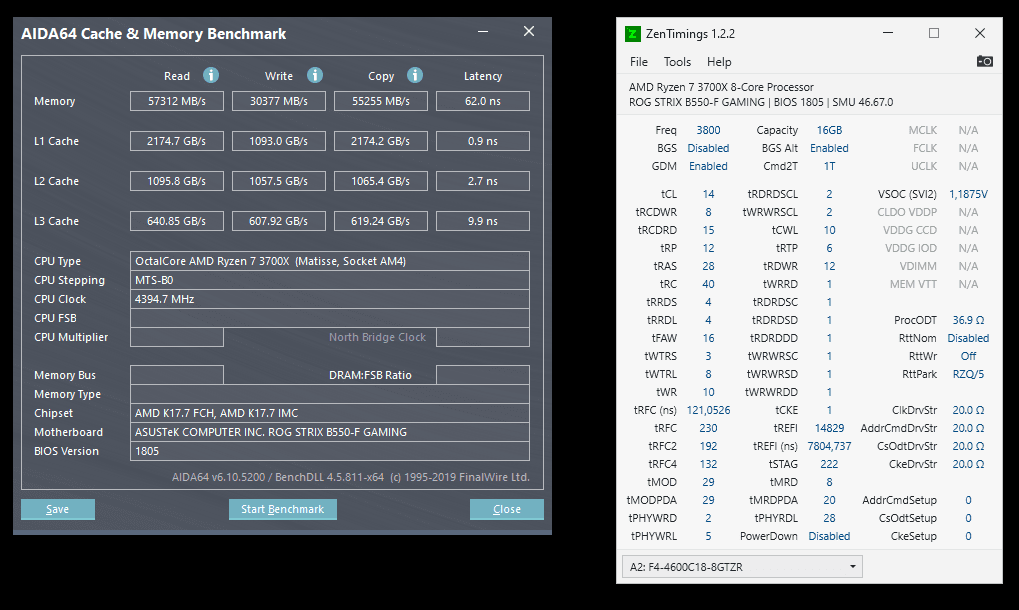
Task: Click L2 Cache latency 2.7 ns
Action: [x=483, y=181]
